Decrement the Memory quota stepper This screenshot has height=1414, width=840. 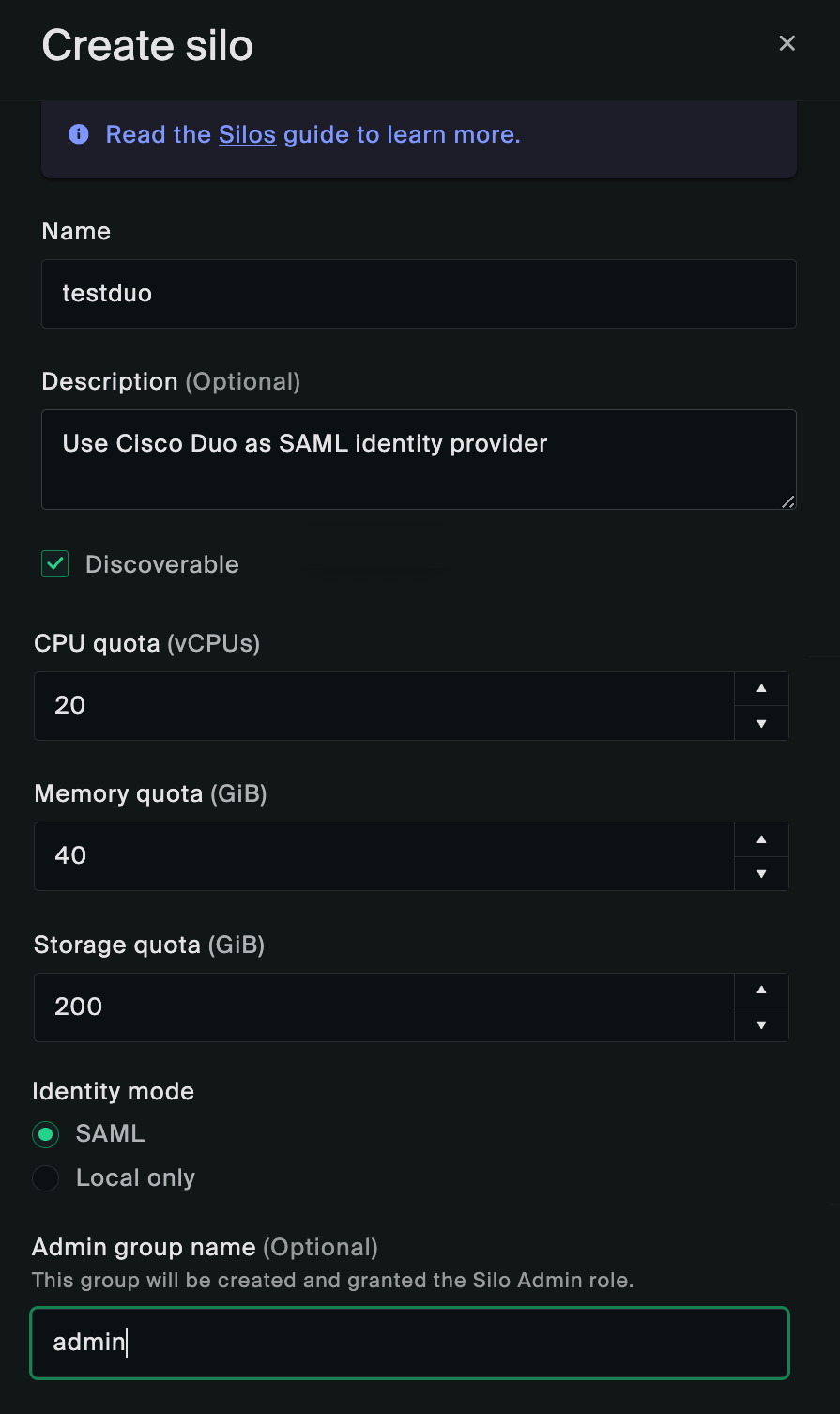(761, 873)
